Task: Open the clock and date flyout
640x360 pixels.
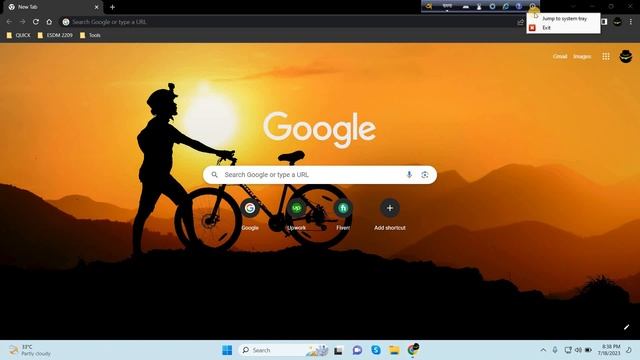Action: [x=609, y=350]
